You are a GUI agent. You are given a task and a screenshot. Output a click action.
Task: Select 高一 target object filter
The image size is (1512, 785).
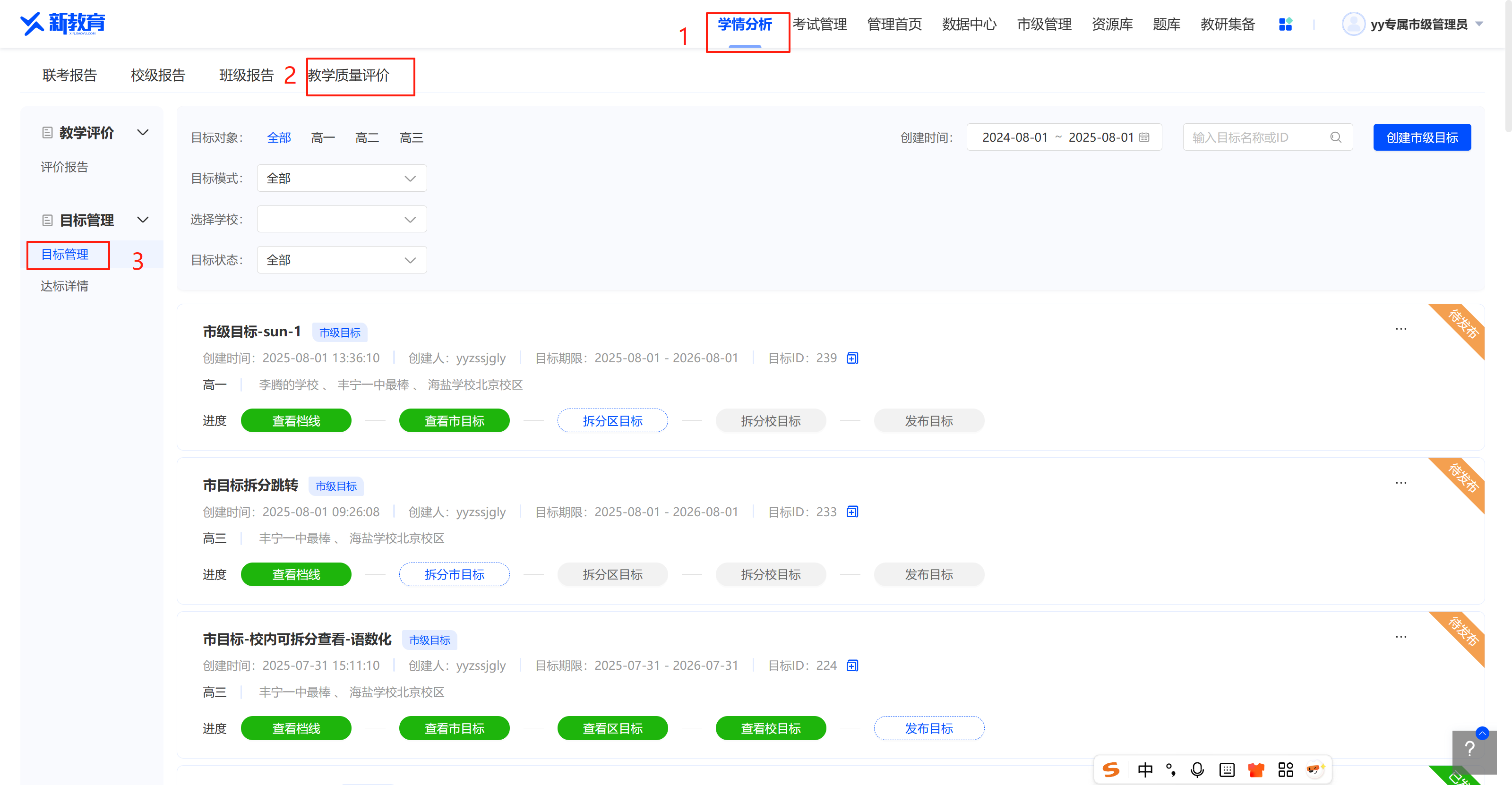click(x=323, y=138)
